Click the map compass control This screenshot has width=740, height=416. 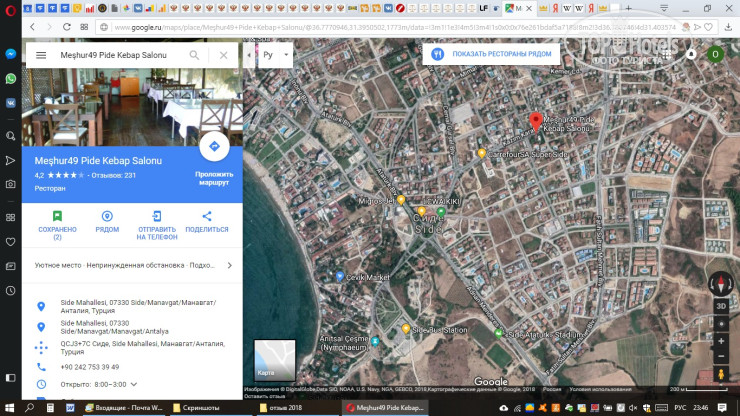721,284
